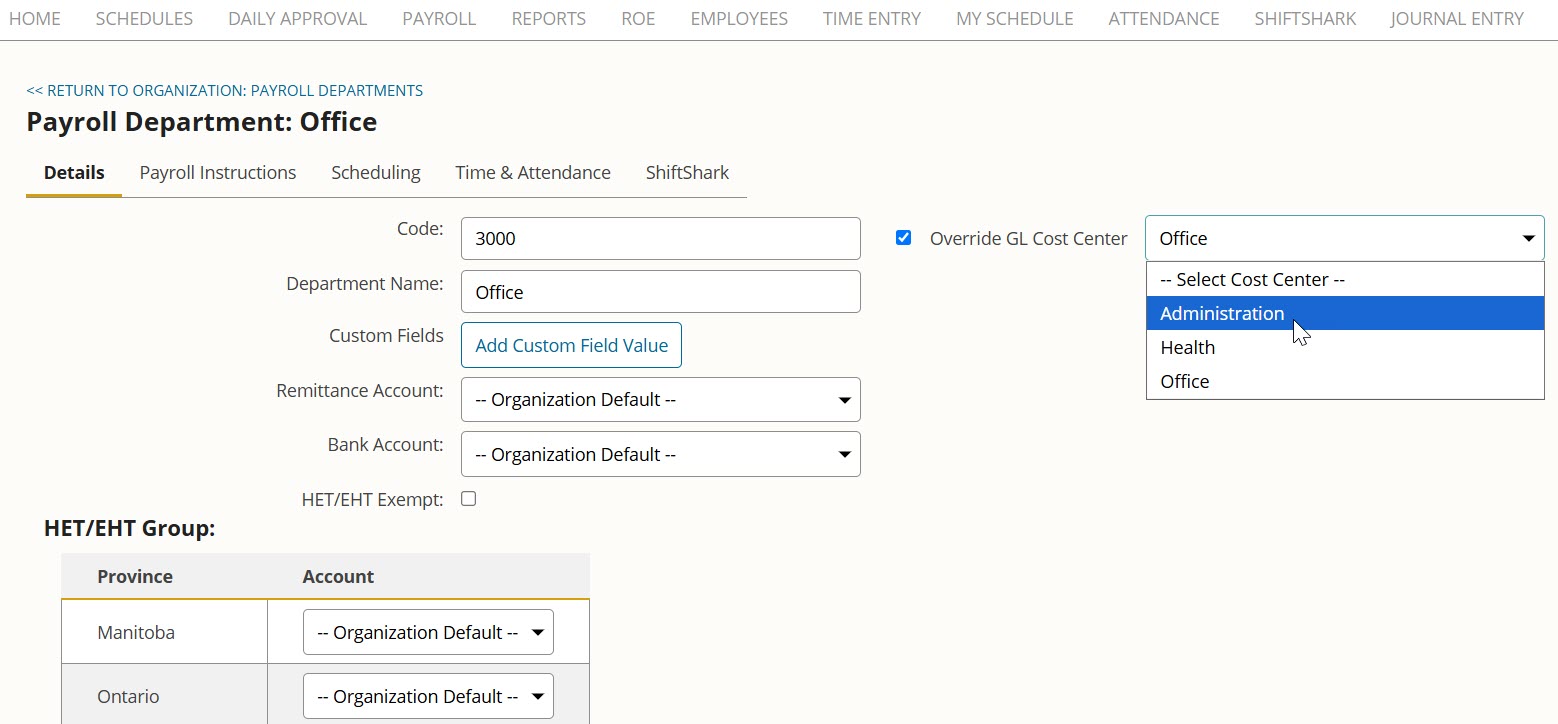The width and height of the screenshot is (1558, 724).
Task: Open the Ontario account dropdown
Action: coord(428,696)
